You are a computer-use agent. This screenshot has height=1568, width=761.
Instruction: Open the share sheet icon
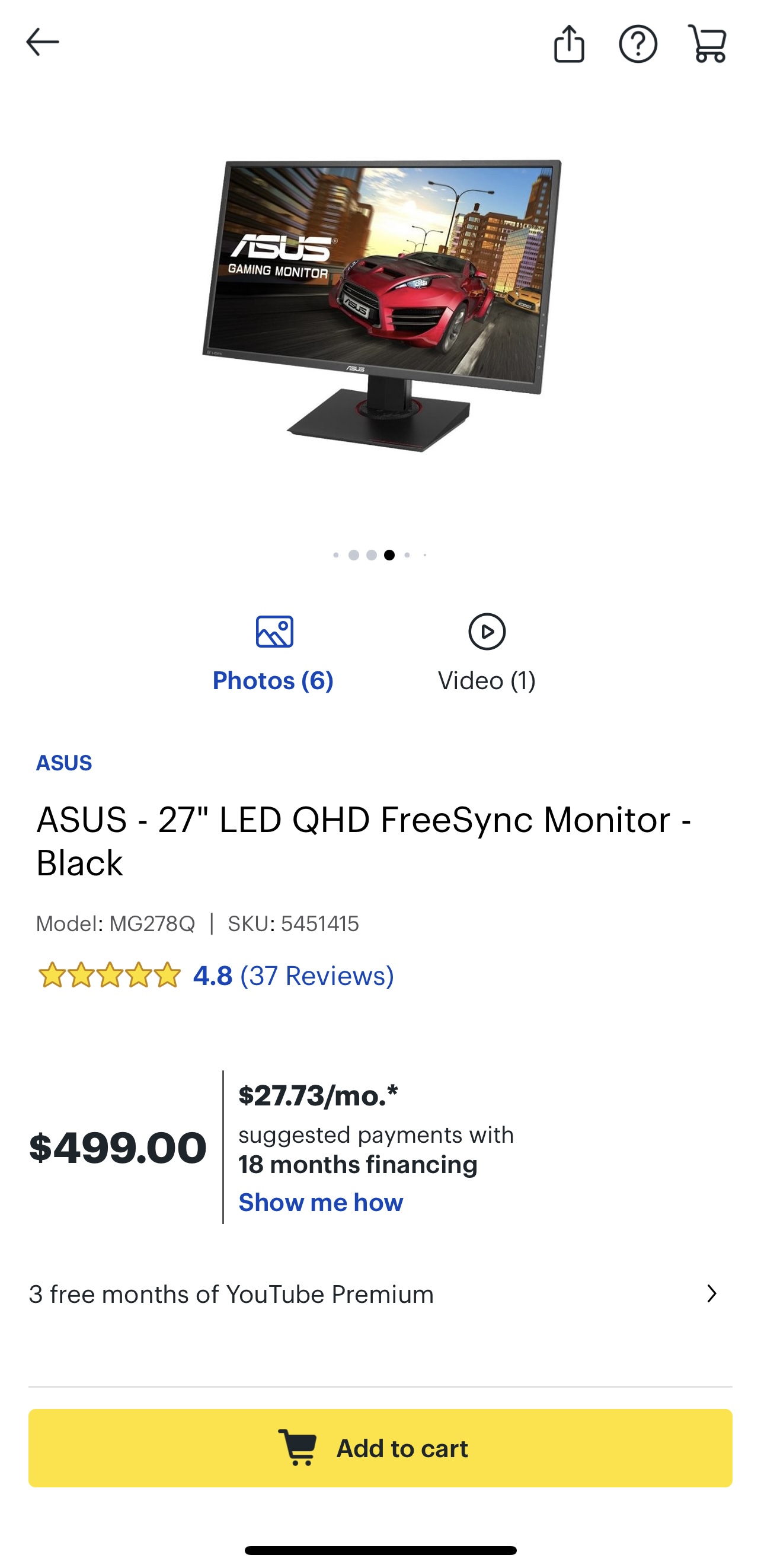click(x=569, y=44)
